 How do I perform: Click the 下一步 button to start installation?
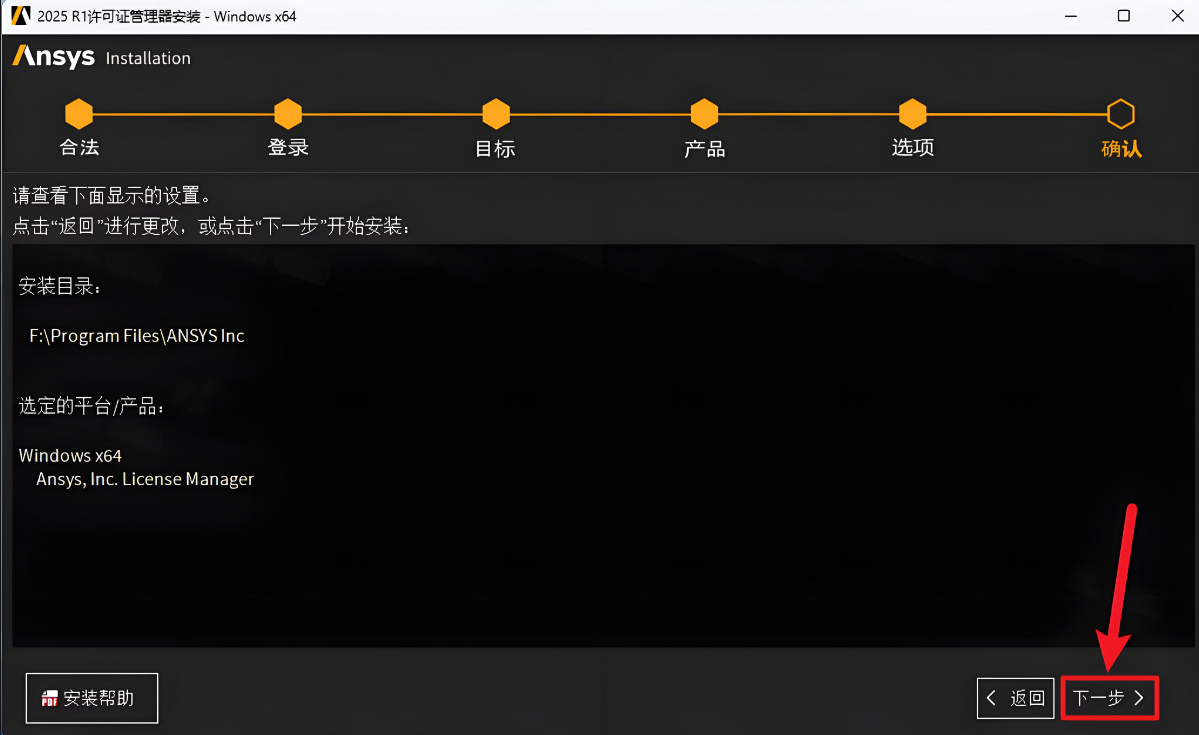tap(1110, 698)
